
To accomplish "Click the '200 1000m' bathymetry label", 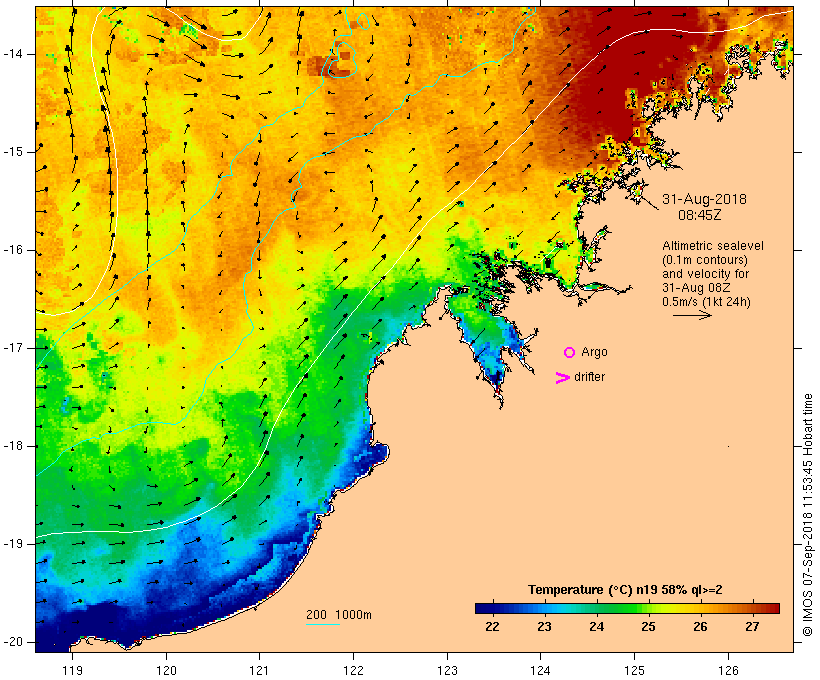I will point(339,615).
